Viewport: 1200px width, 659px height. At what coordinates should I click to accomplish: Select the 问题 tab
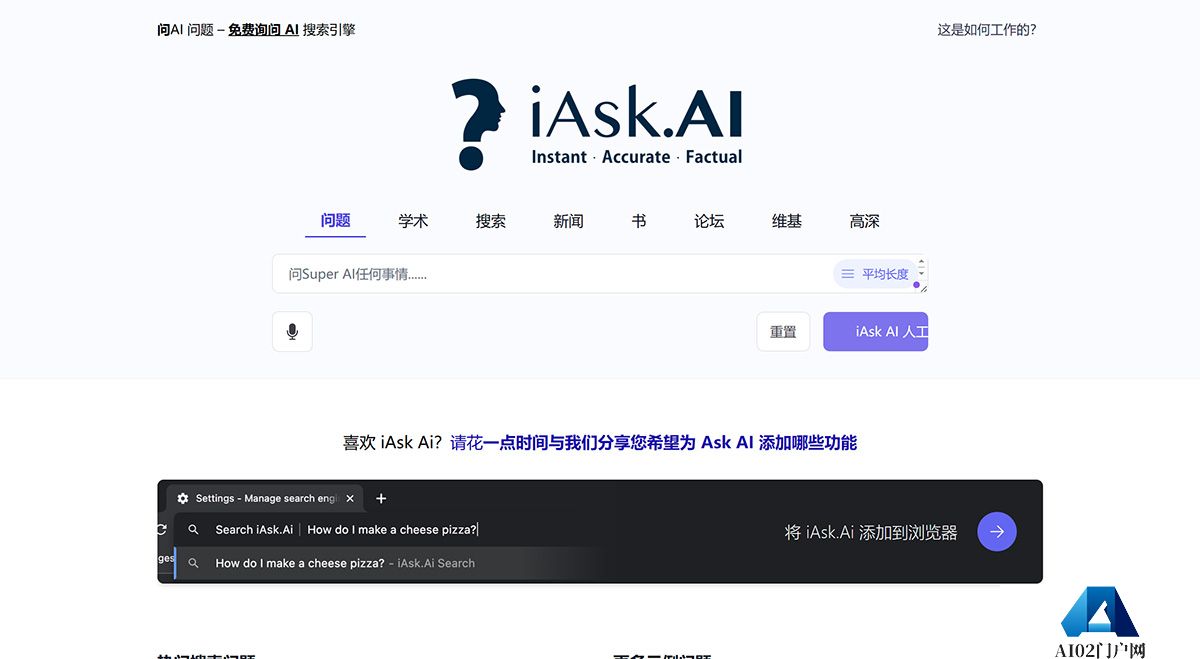tap(335, 221)
